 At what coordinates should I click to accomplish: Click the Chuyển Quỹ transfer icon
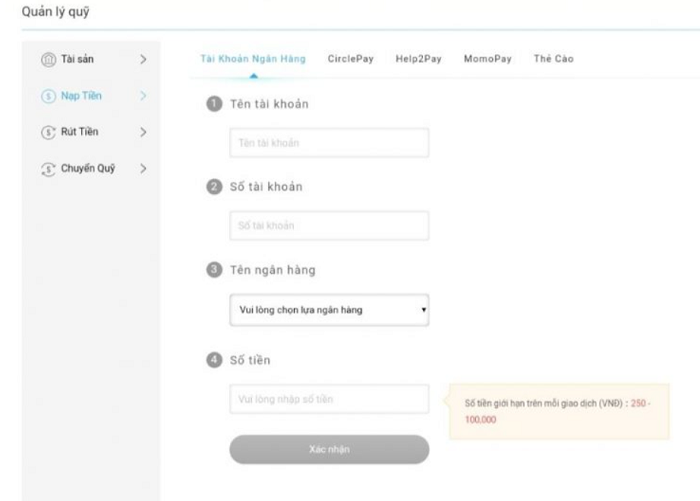coord(48,167)
